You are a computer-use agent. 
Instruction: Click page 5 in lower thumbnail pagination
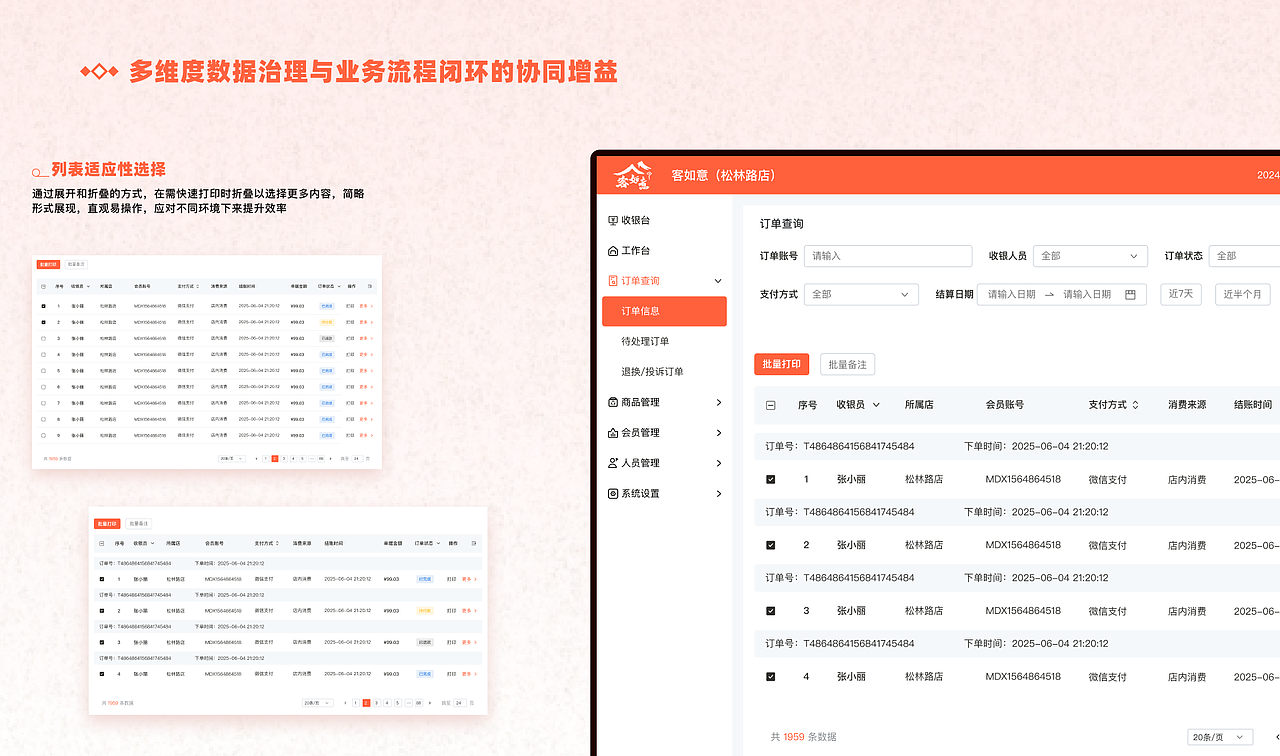[x=398, y=703]
